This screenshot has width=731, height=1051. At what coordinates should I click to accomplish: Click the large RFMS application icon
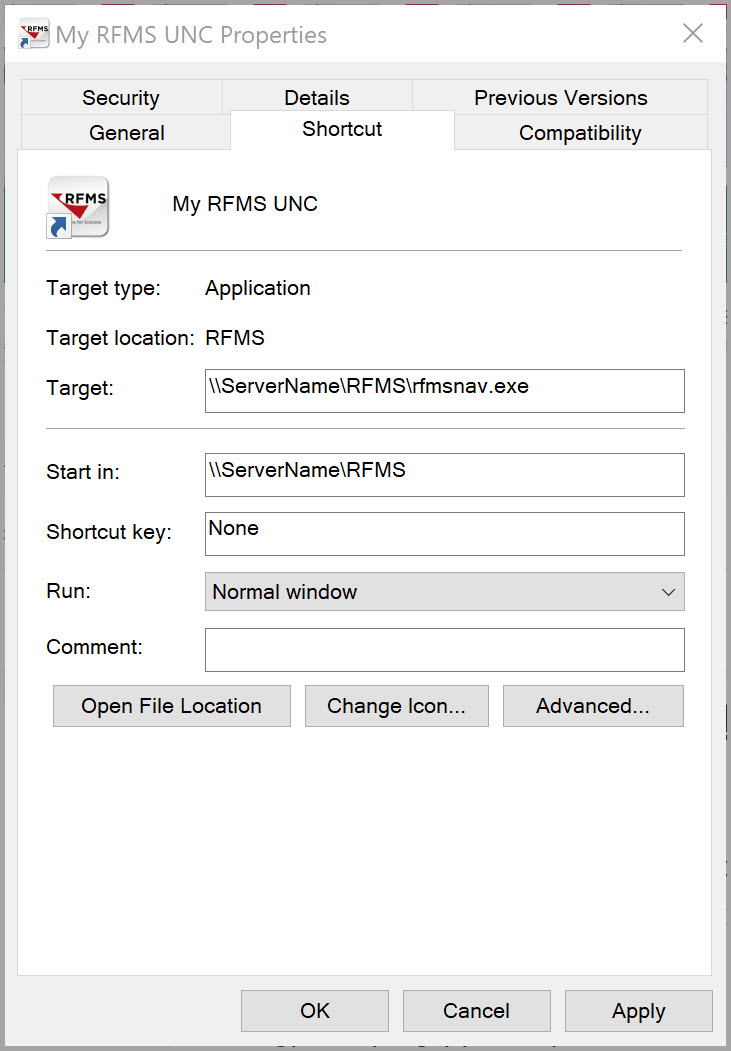click(78, 206)
